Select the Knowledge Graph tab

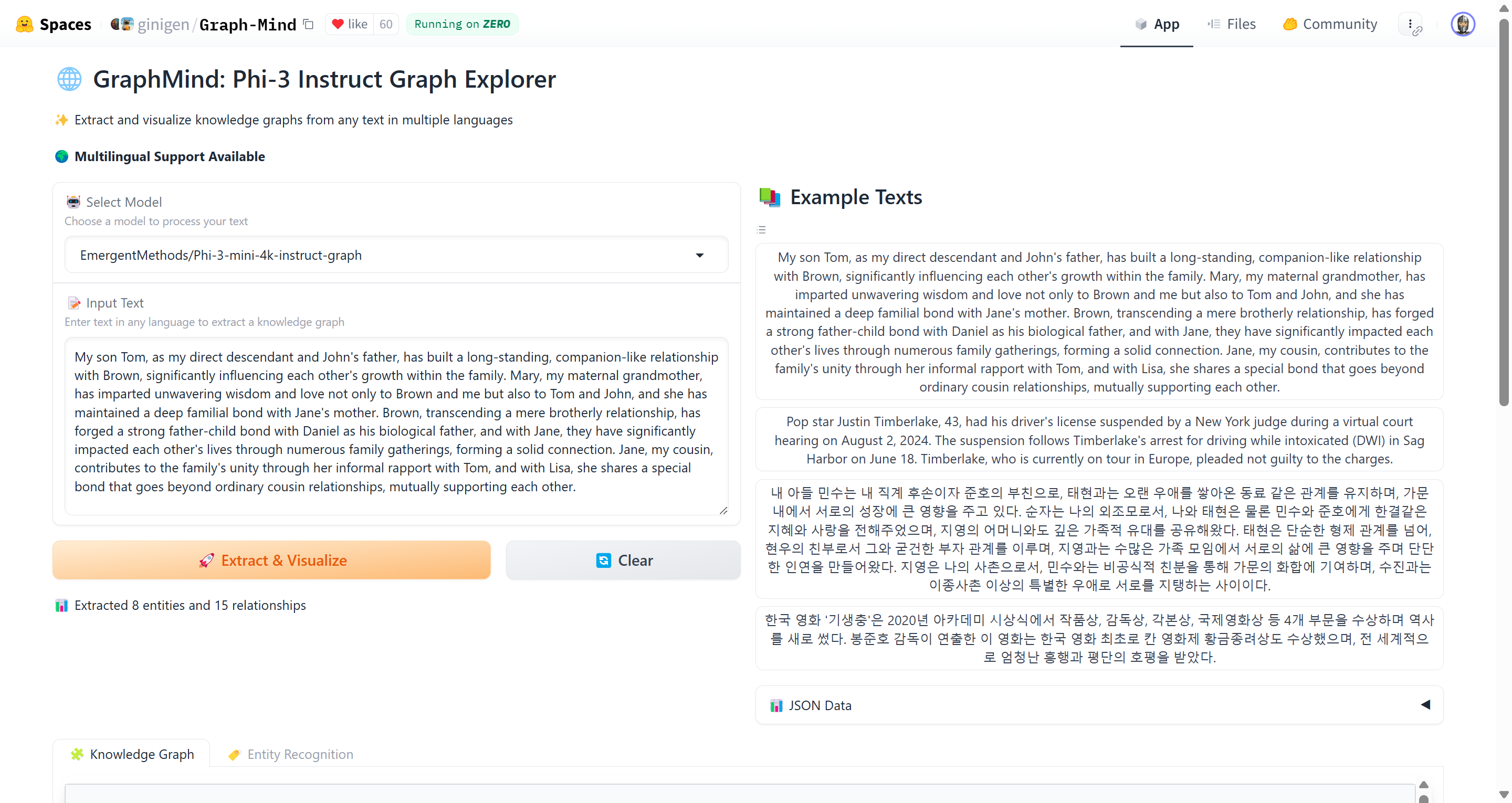(x=131, y=754)
